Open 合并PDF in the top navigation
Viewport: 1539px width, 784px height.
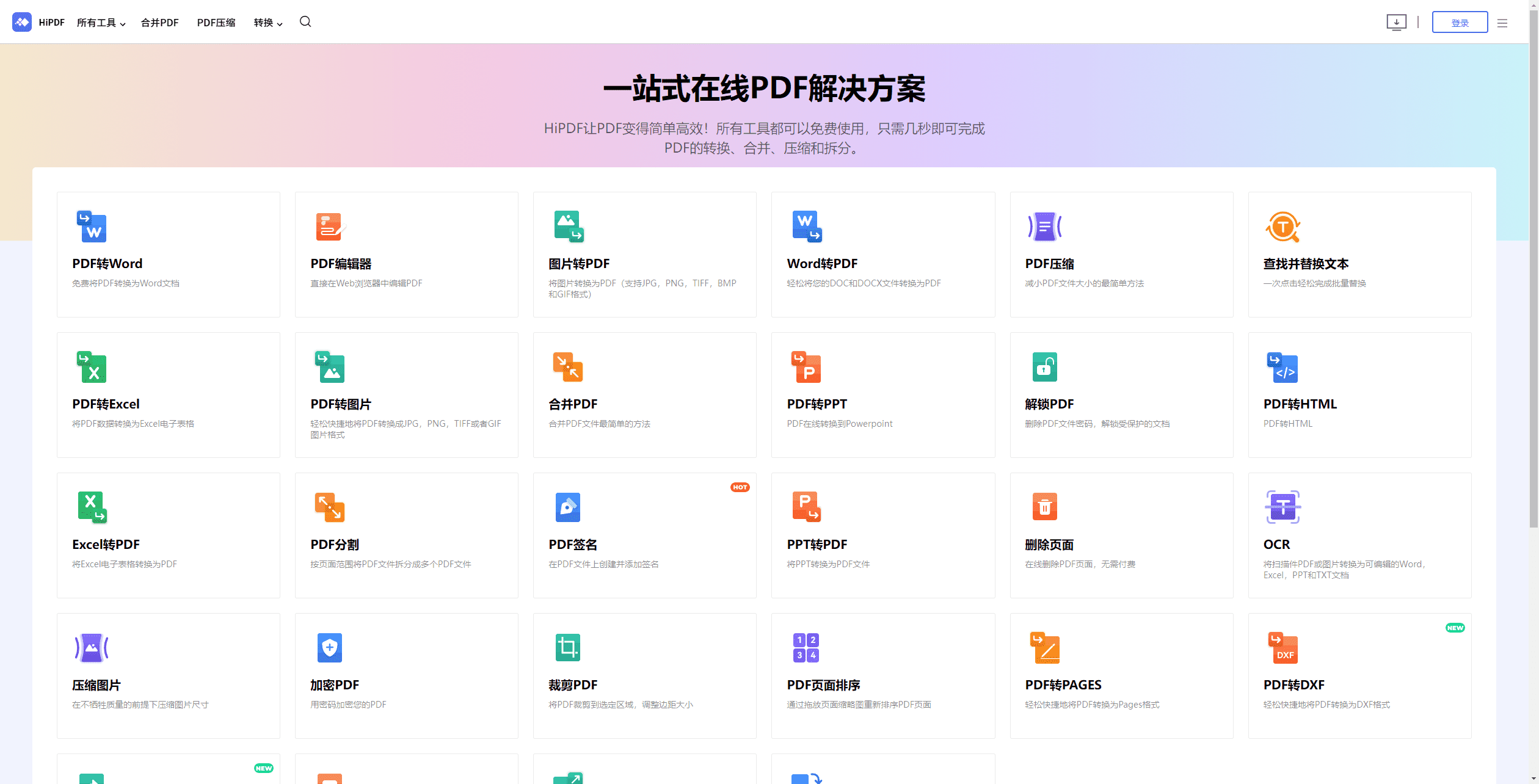159,23
